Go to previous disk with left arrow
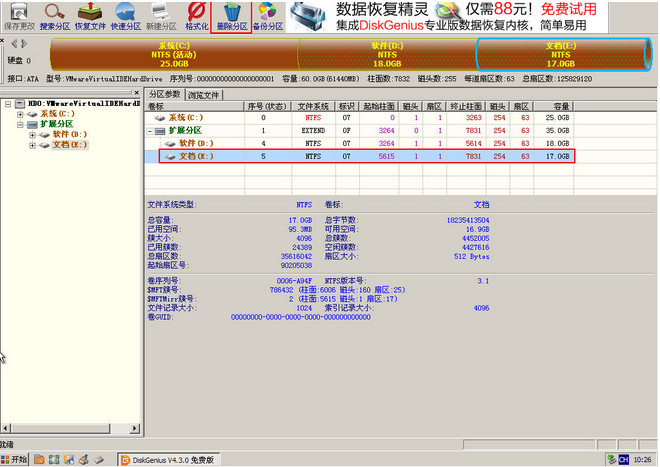This screenshot has height=467, width=660. (14, 43)
